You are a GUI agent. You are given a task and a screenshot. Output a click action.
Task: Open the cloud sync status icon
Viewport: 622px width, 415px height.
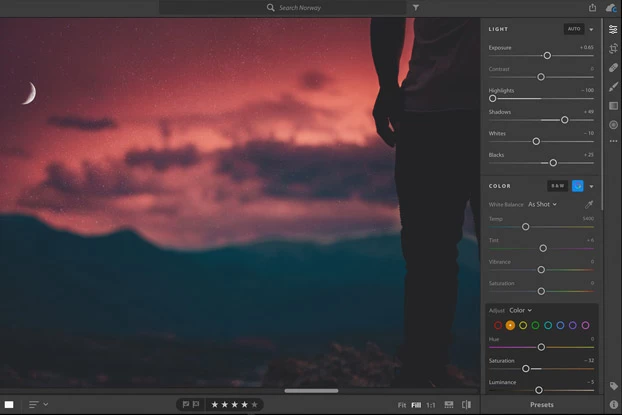pos(610,7)
